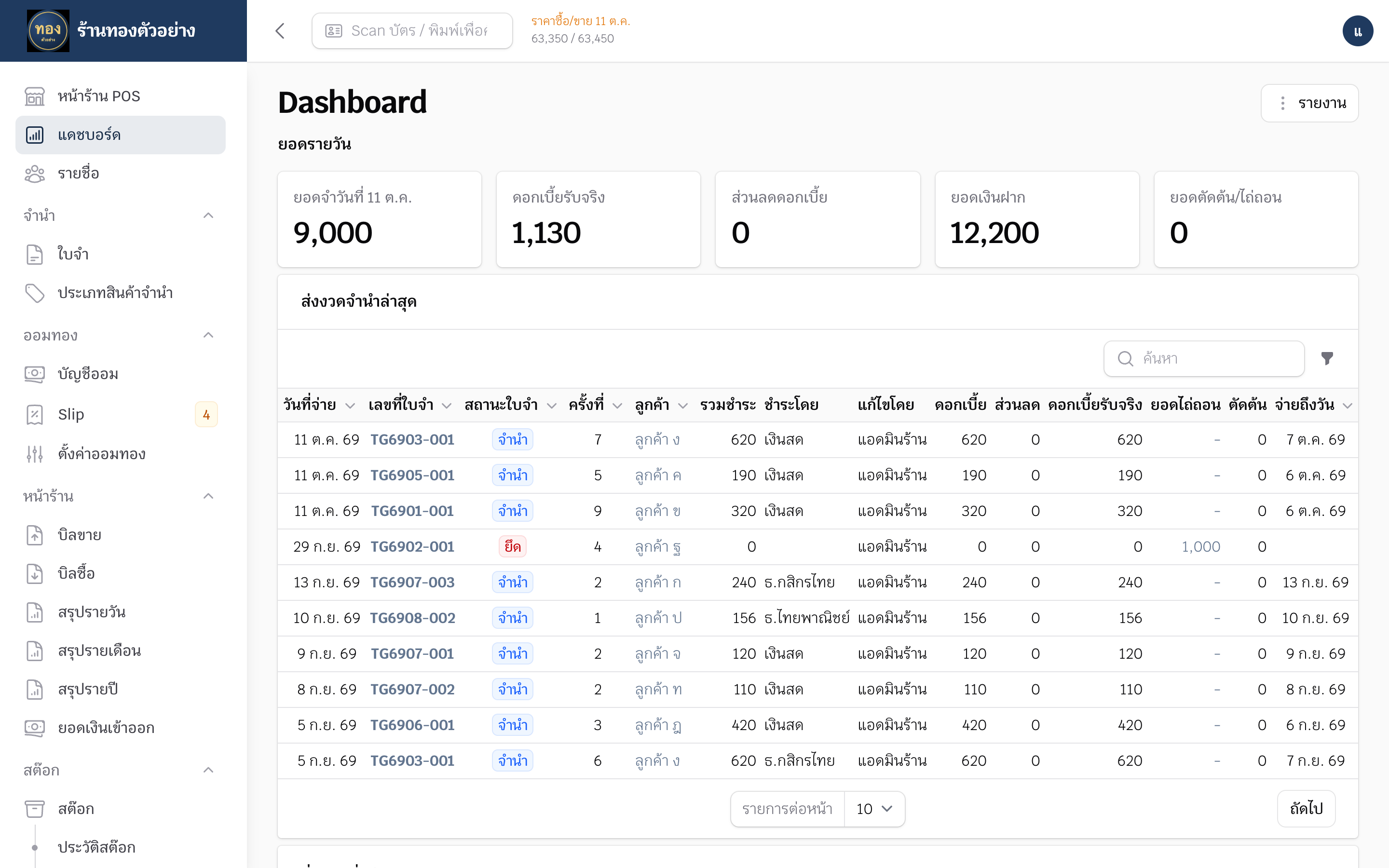1389x868 pixels.
Task: Open pawn ticket TG6908-002
Action: pos(412,618)
